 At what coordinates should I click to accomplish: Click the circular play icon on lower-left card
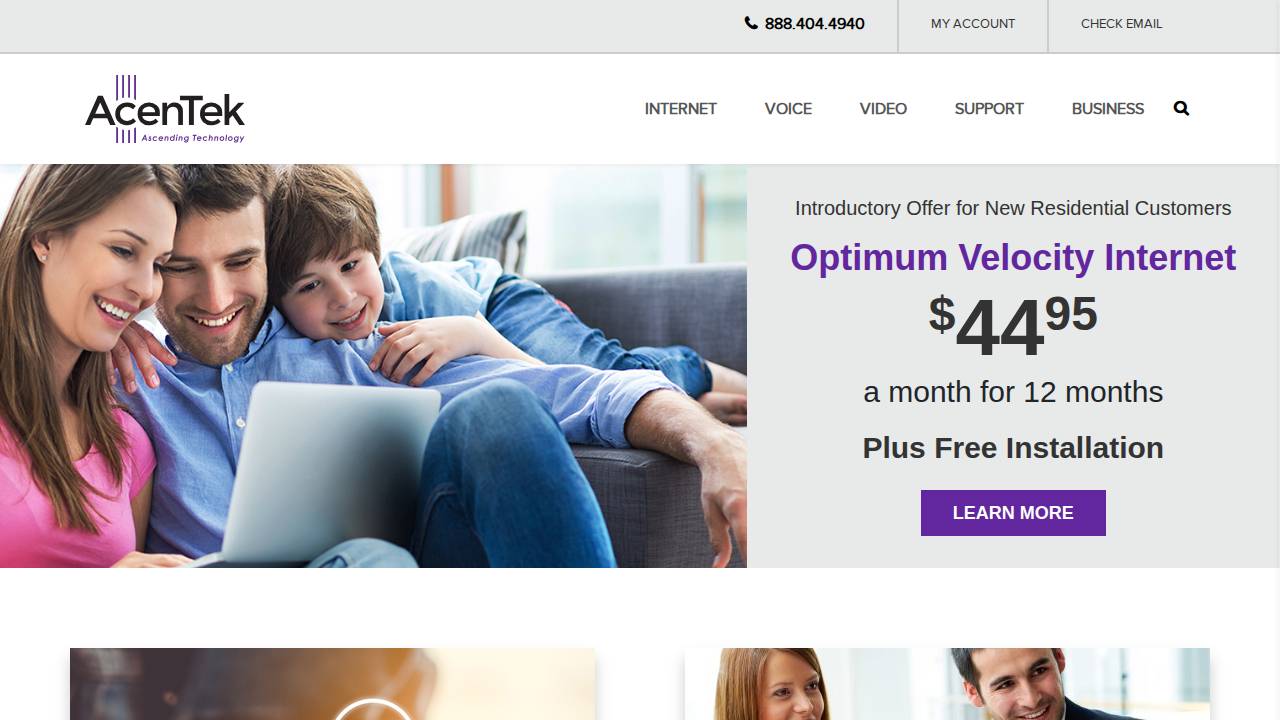tap(372, 708)
